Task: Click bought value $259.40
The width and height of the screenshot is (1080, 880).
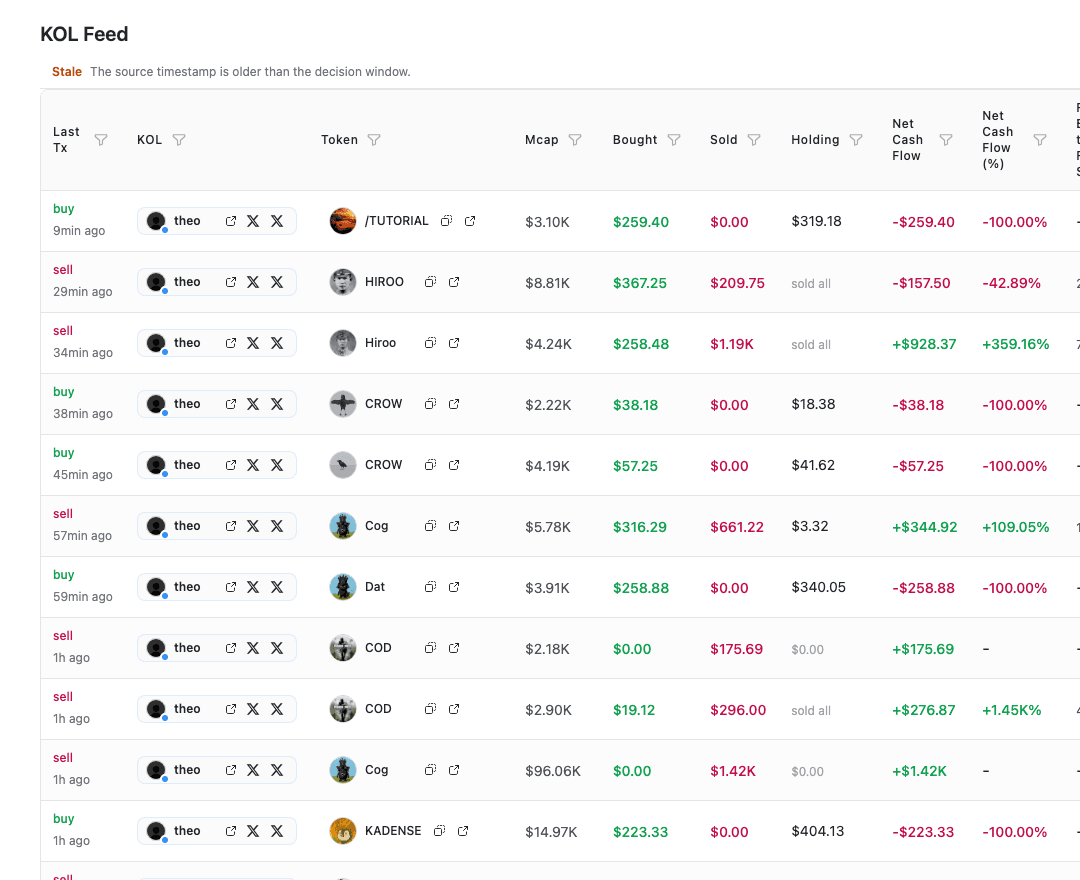Action: point(641,222)
